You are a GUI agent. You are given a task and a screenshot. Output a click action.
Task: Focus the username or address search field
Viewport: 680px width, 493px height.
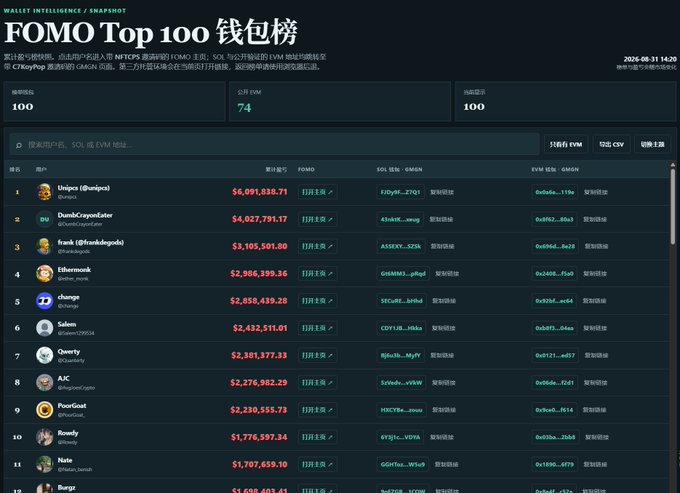click(x=275, y=144)
